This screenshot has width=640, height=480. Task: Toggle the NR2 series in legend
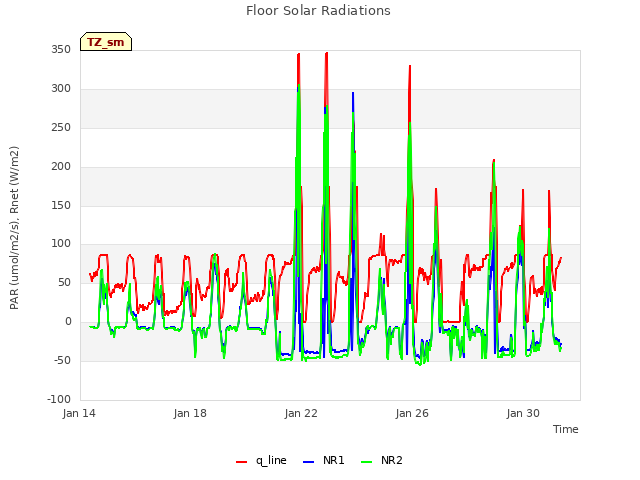click(382, 460)
